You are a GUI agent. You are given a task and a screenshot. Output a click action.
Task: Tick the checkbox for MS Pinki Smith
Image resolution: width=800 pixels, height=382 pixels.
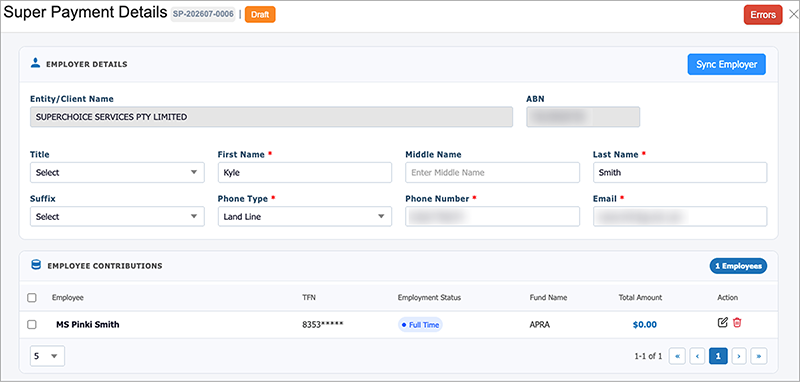[x=32, y=324]
